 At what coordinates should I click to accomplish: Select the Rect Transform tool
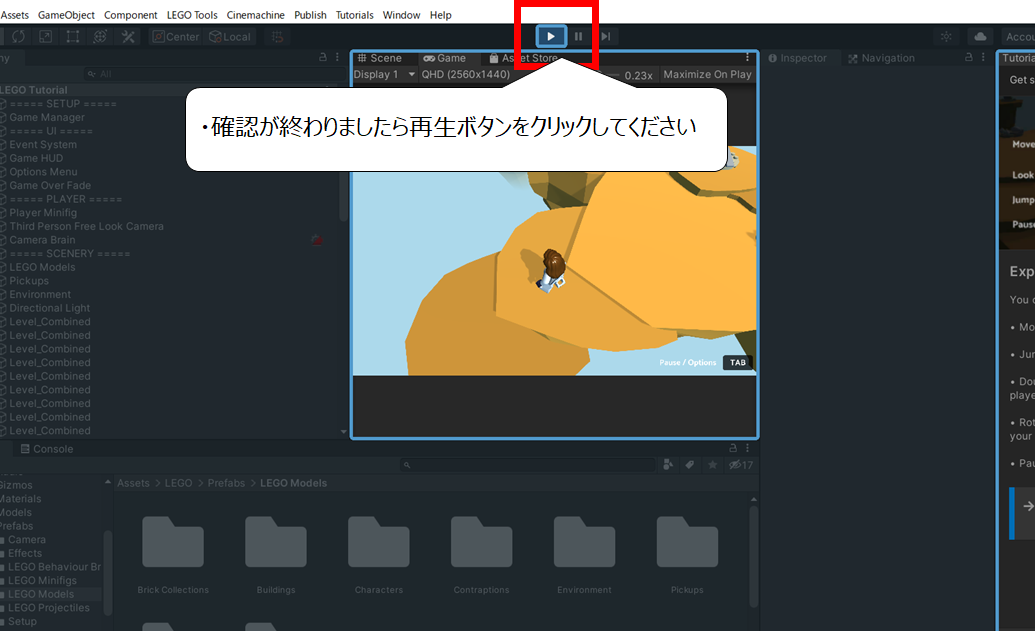(73, 37)
